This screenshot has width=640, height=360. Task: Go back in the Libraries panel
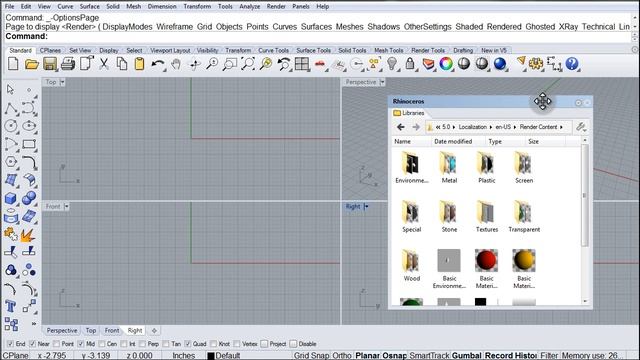[x=401, y=127]
